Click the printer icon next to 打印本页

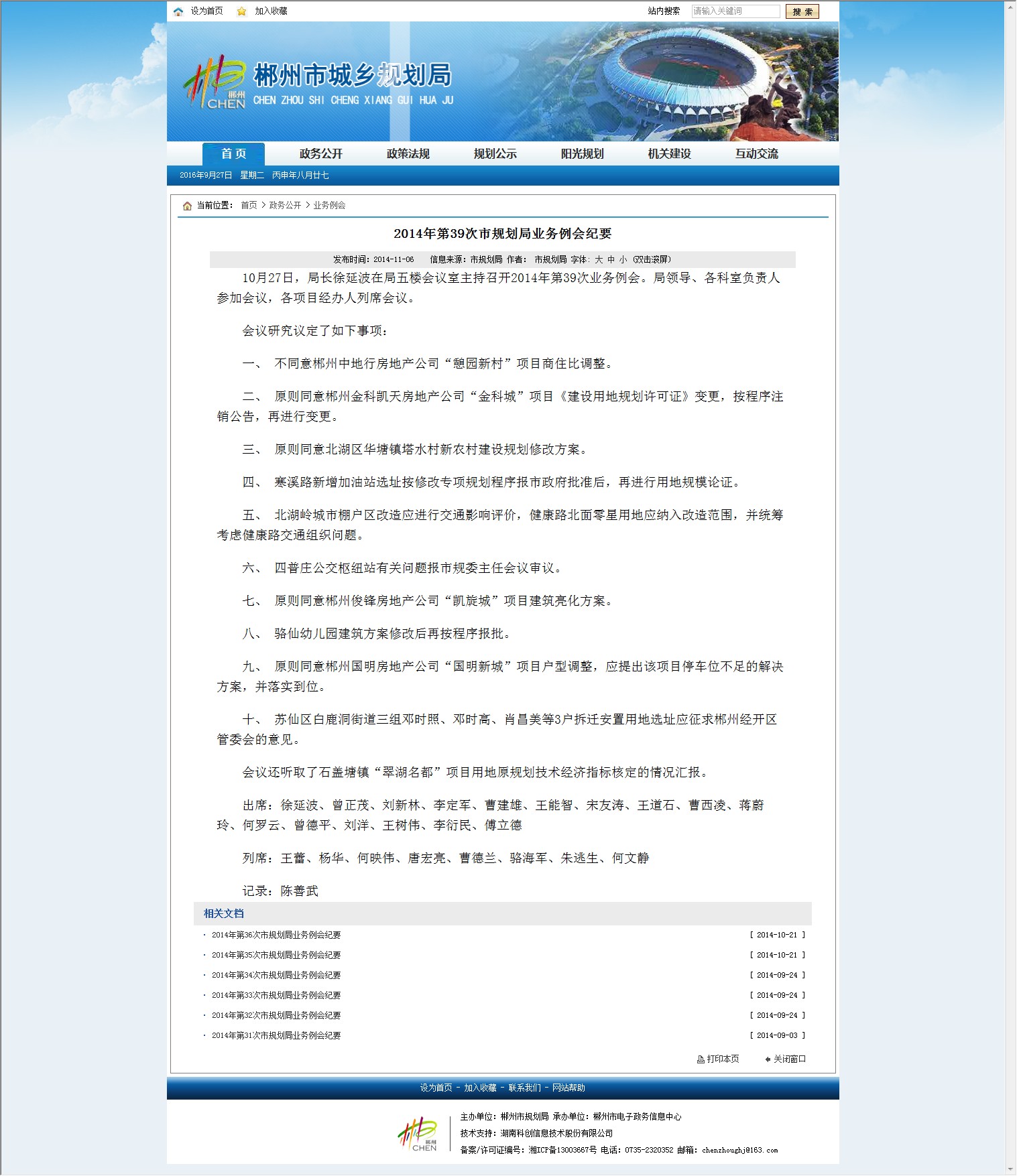click(x=701, y=1059)
